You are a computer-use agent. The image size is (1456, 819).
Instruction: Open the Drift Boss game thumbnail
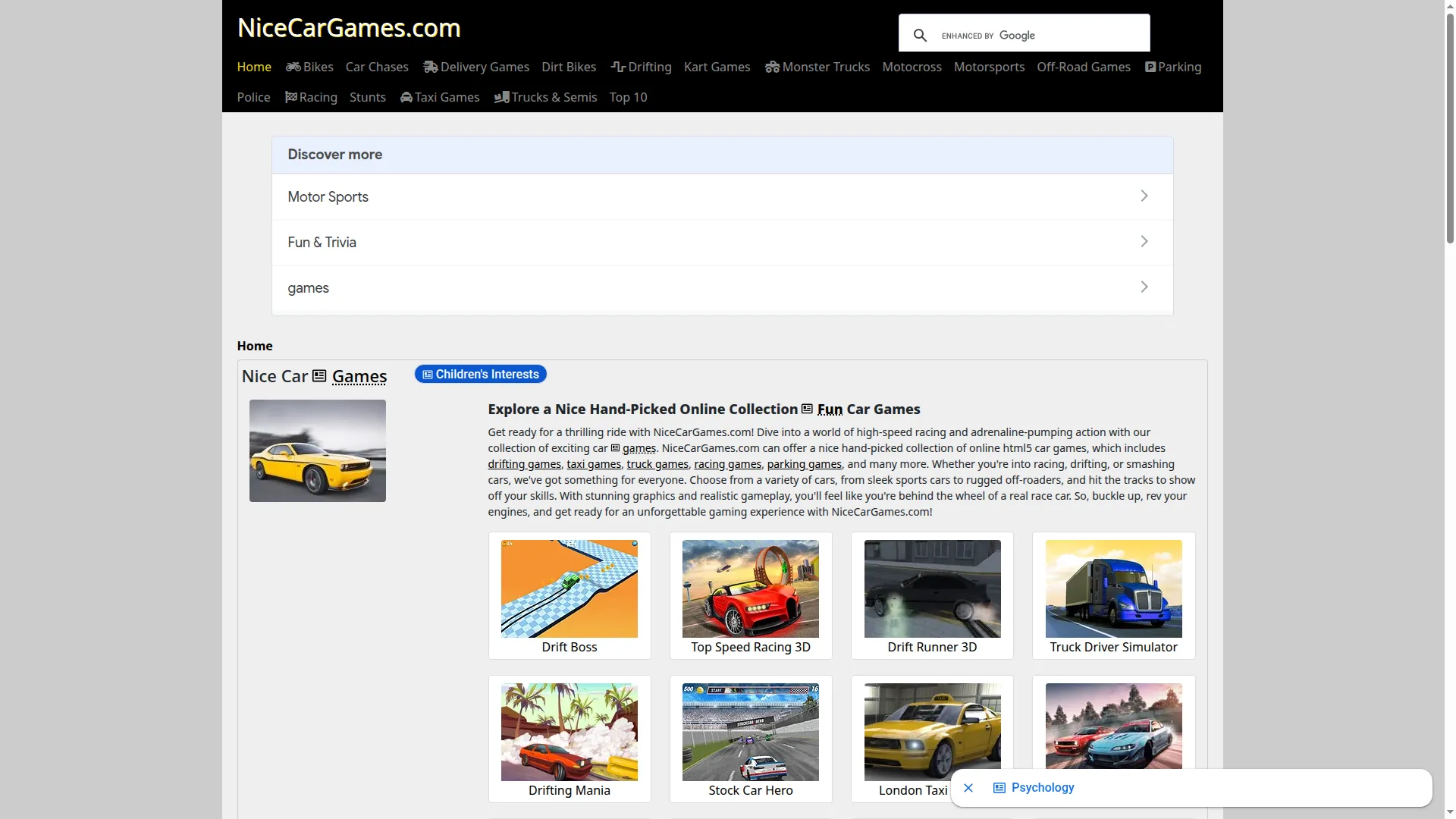pos(570,588)
